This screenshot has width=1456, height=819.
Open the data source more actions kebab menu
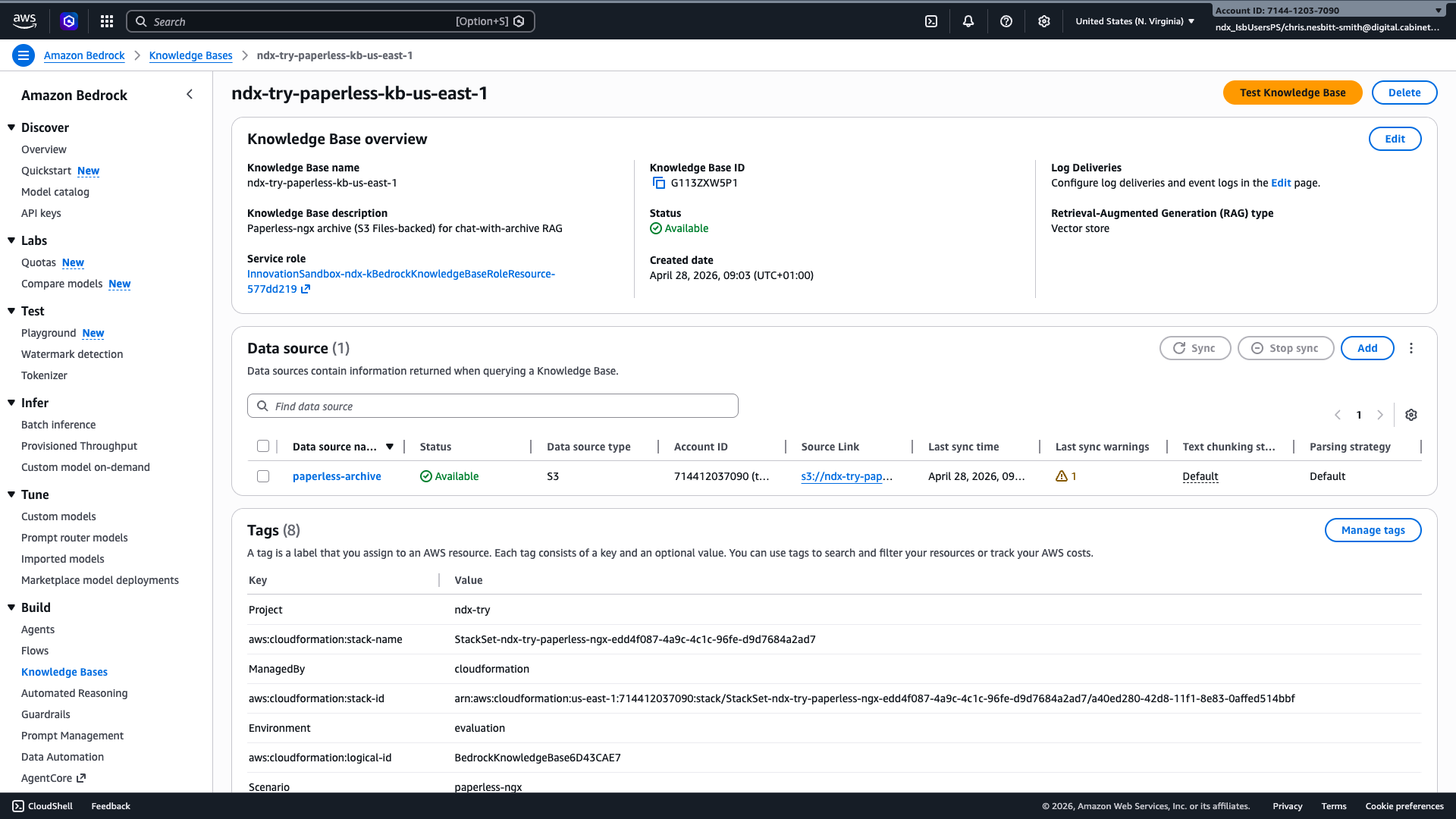[1411, 348]
